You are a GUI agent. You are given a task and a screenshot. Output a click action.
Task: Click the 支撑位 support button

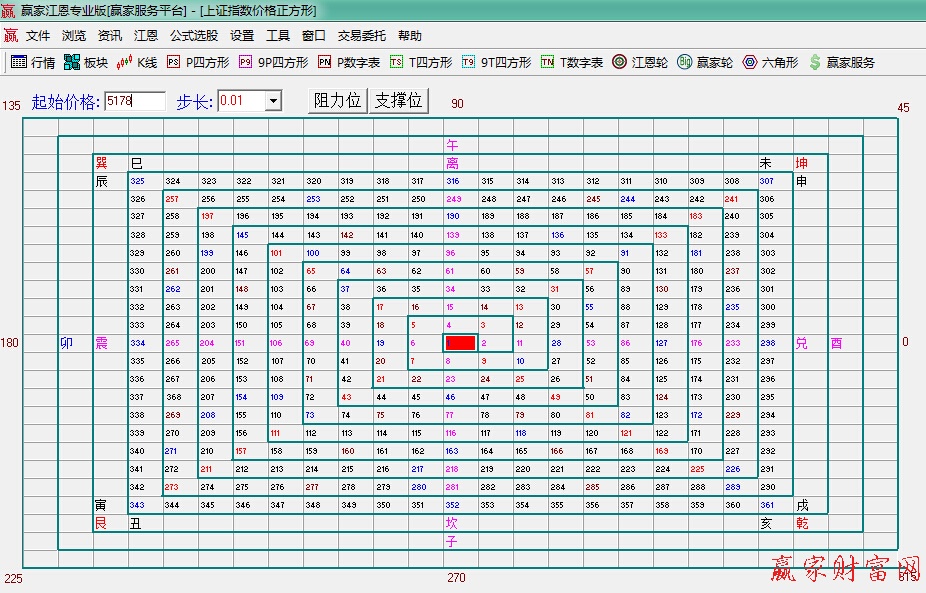399,100
